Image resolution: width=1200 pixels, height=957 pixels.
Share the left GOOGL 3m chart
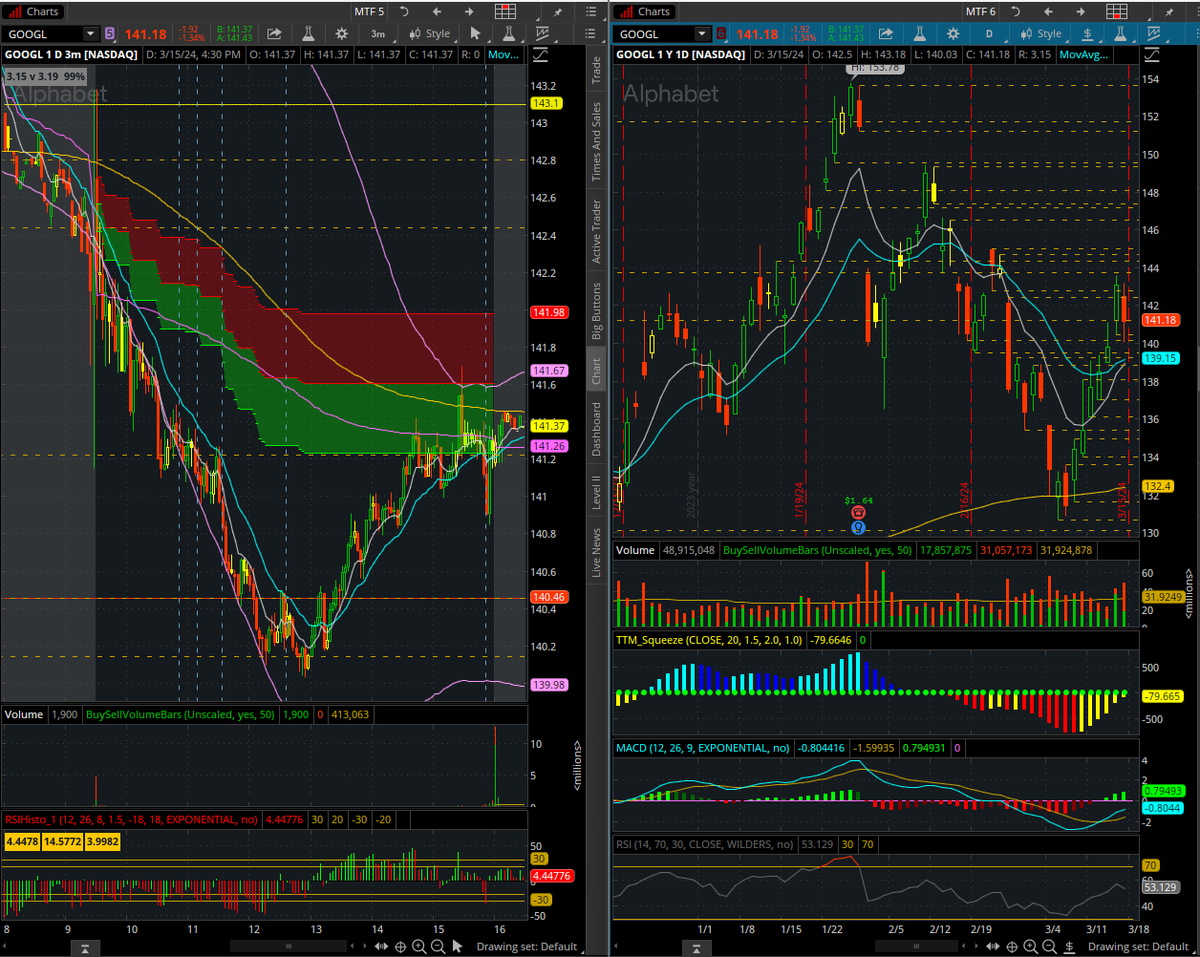point(274,34)
